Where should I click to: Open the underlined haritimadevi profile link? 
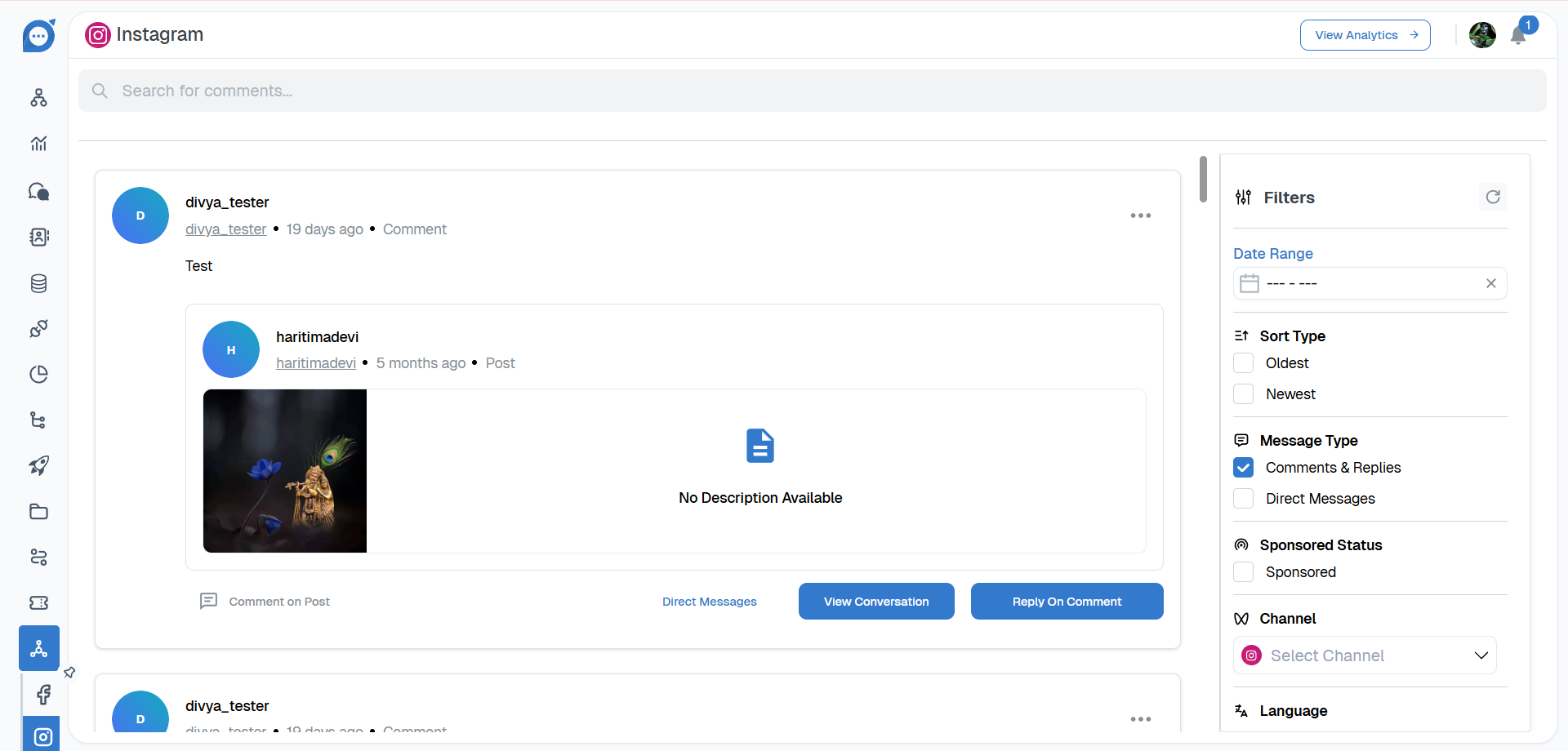point(316,363)
